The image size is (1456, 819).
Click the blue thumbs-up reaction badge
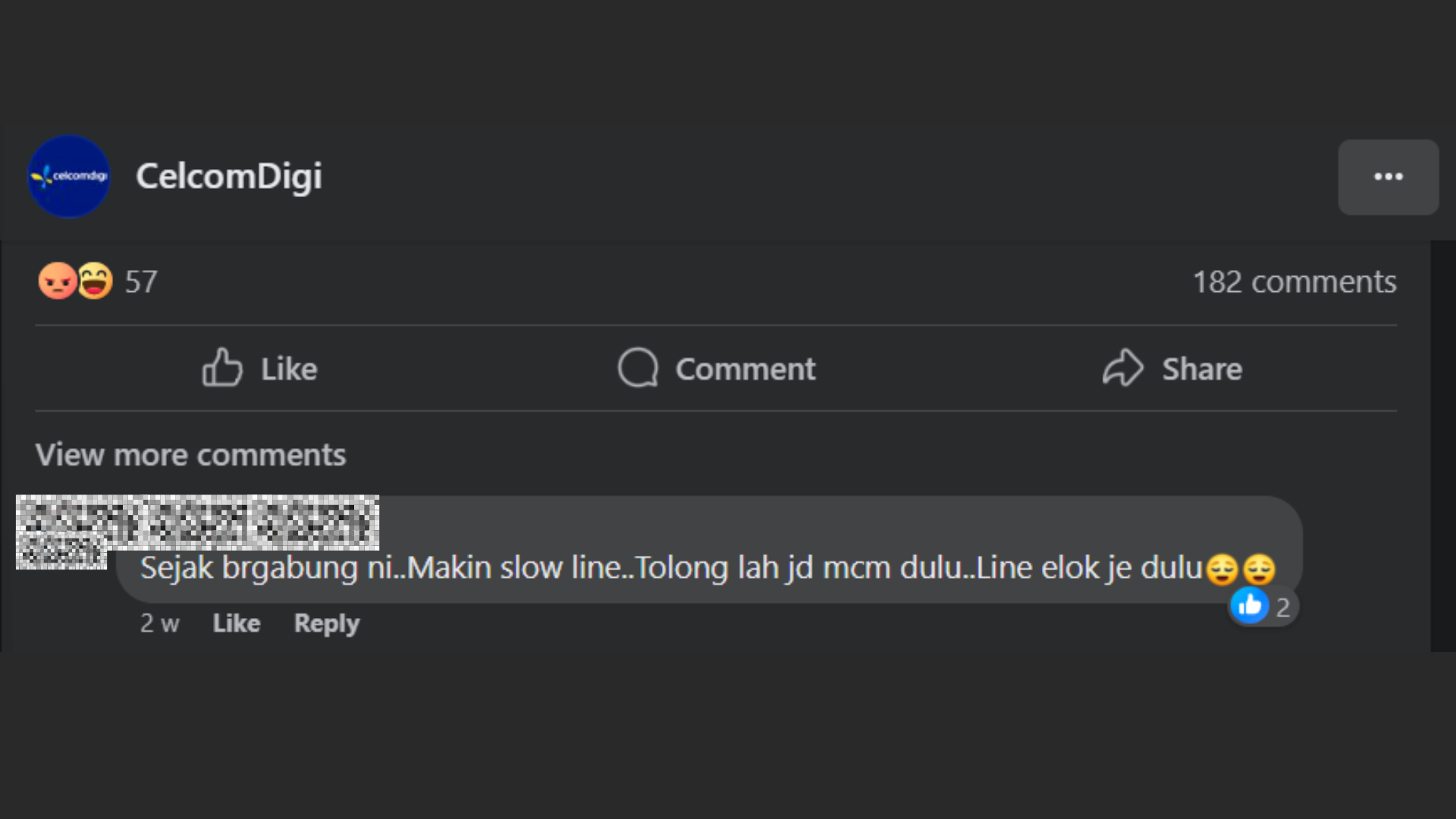coord(1249,606)
